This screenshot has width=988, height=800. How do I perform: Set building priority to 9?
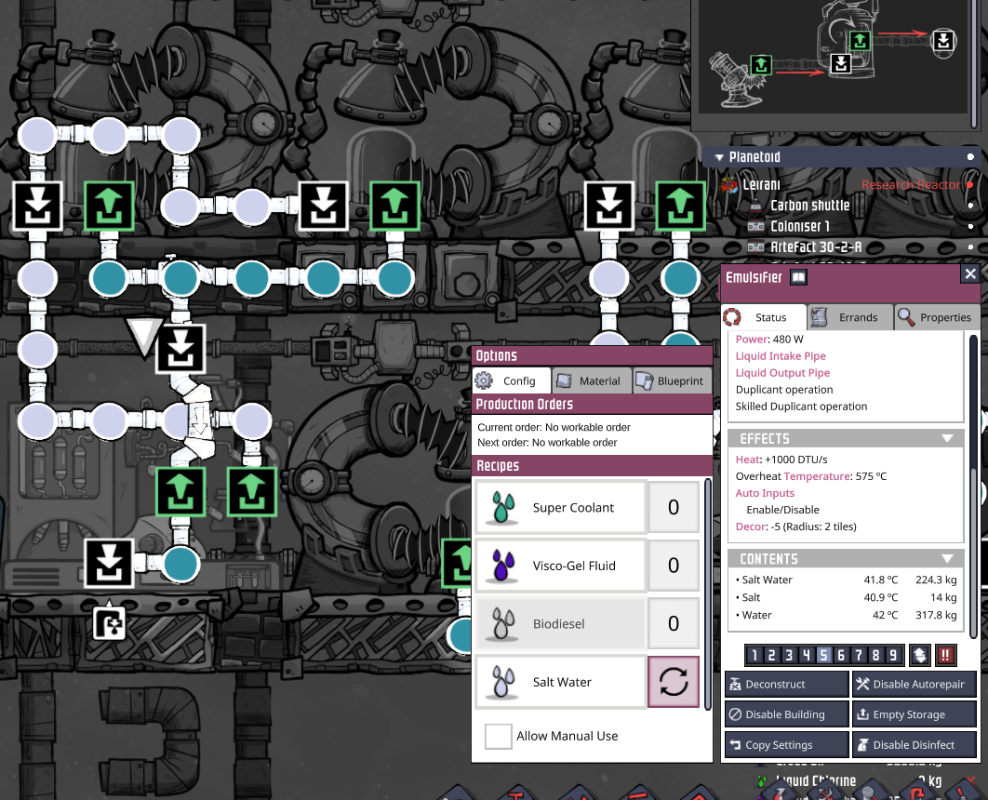[893, 655]
